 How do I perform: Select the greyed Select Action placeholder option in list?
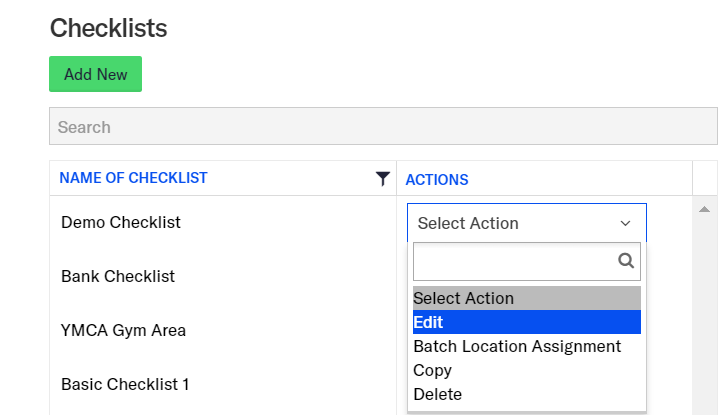pos(463,298)
